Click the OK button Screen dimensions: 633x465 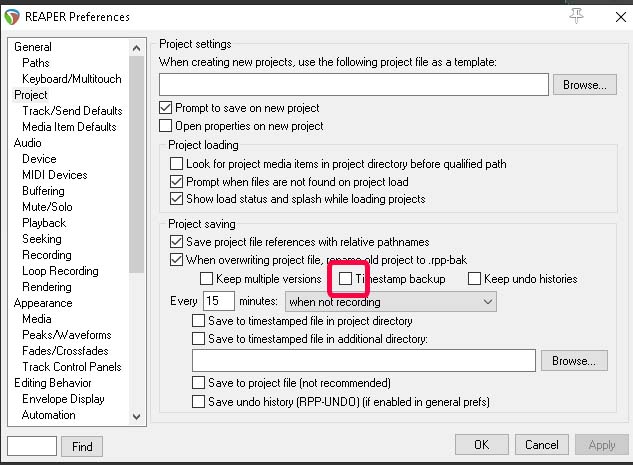[482, 445]
